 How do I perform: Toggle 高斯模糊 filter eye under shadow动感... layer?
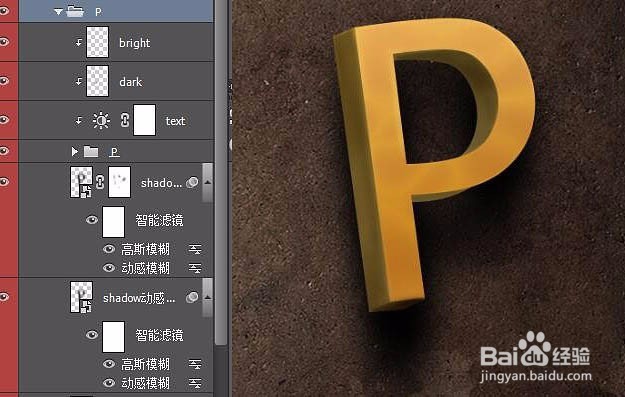point(109,364)
